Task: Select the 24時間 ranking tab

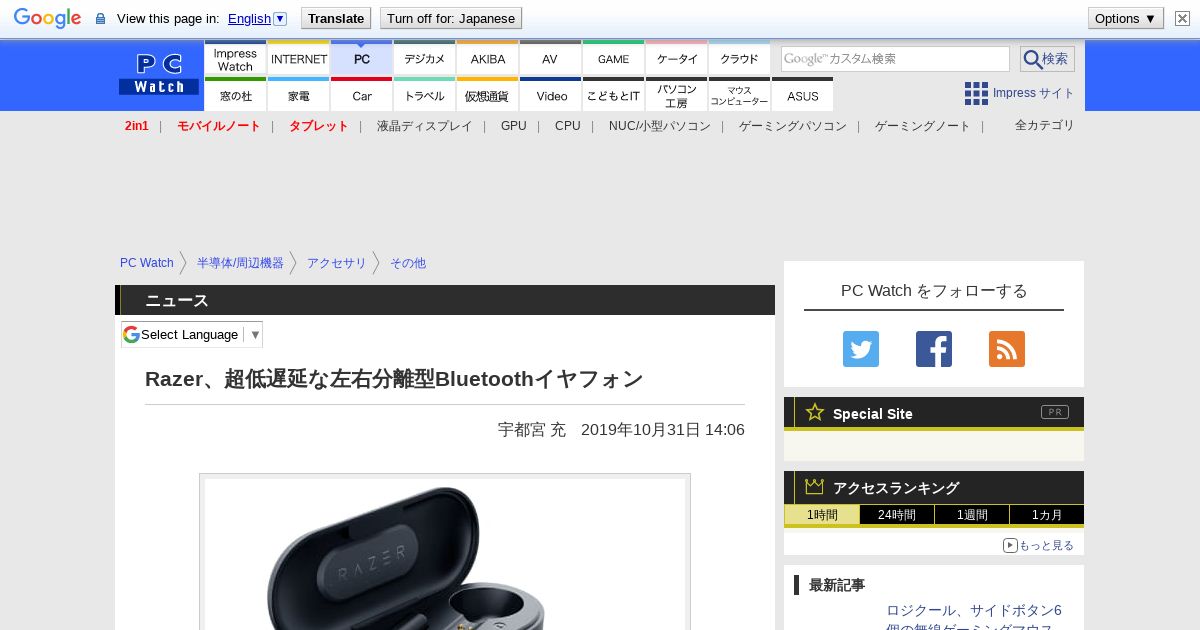Action: 897,515
